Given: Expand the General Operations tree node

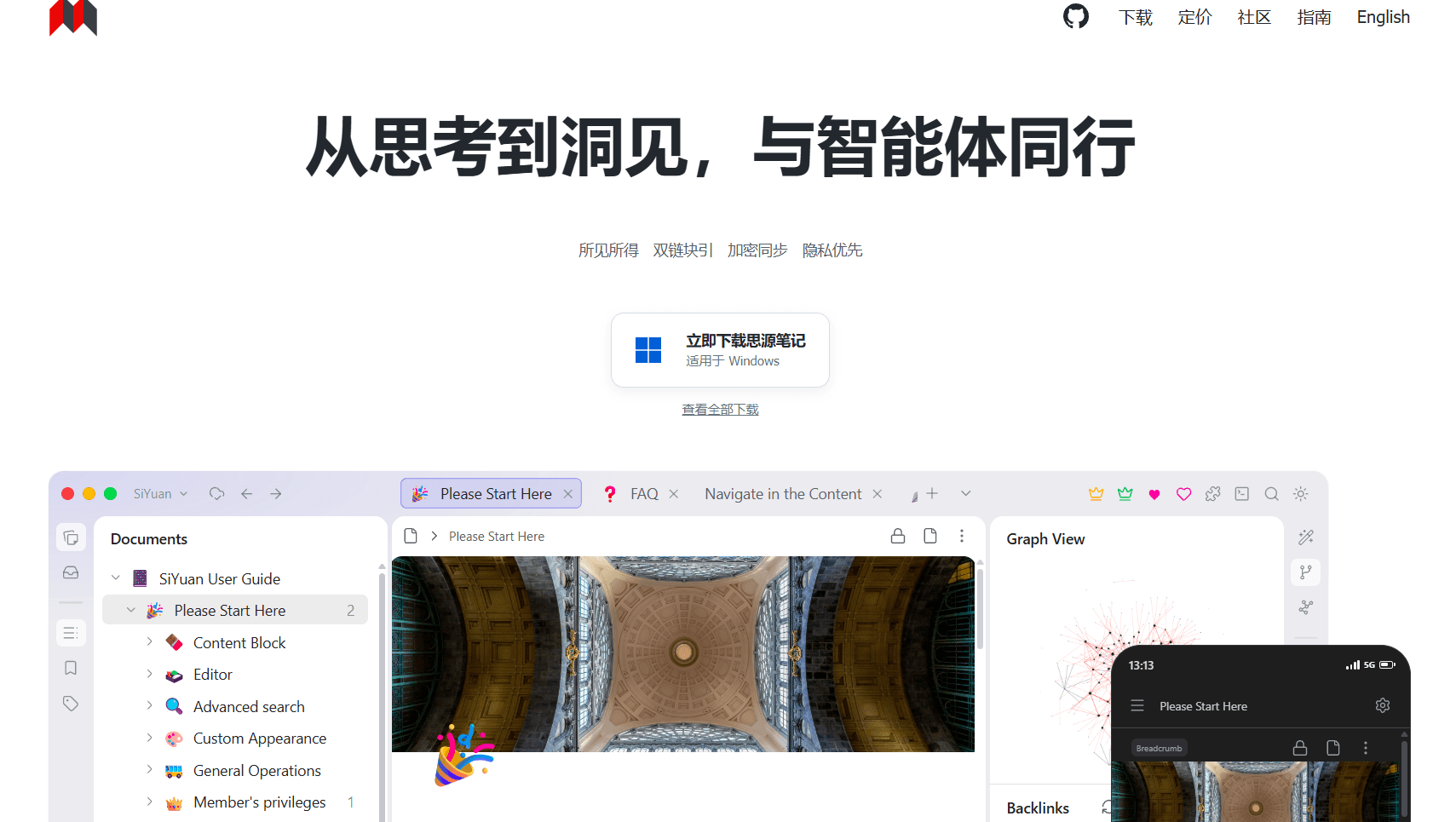Looking at the screenshot, I should coord(149,769).
